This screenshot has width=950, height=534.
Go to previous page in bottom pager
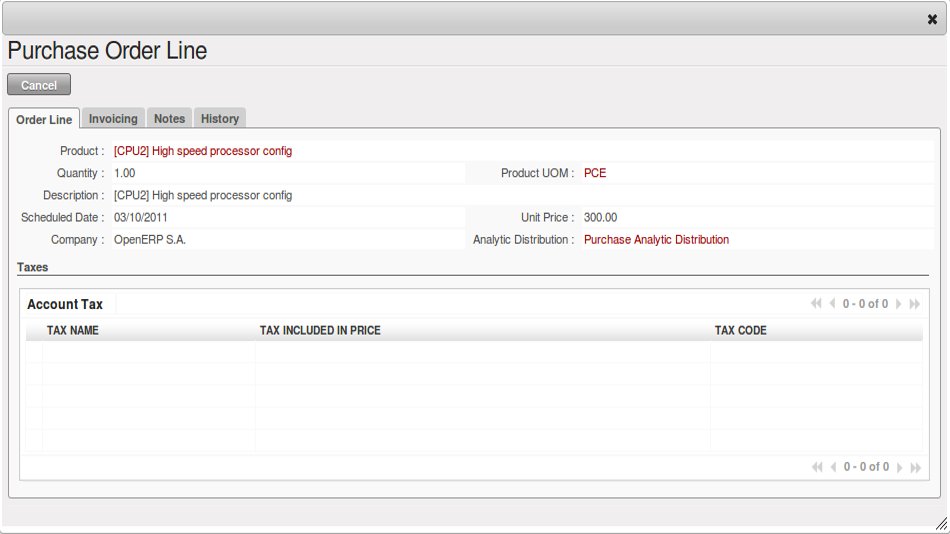coord(832,467)
